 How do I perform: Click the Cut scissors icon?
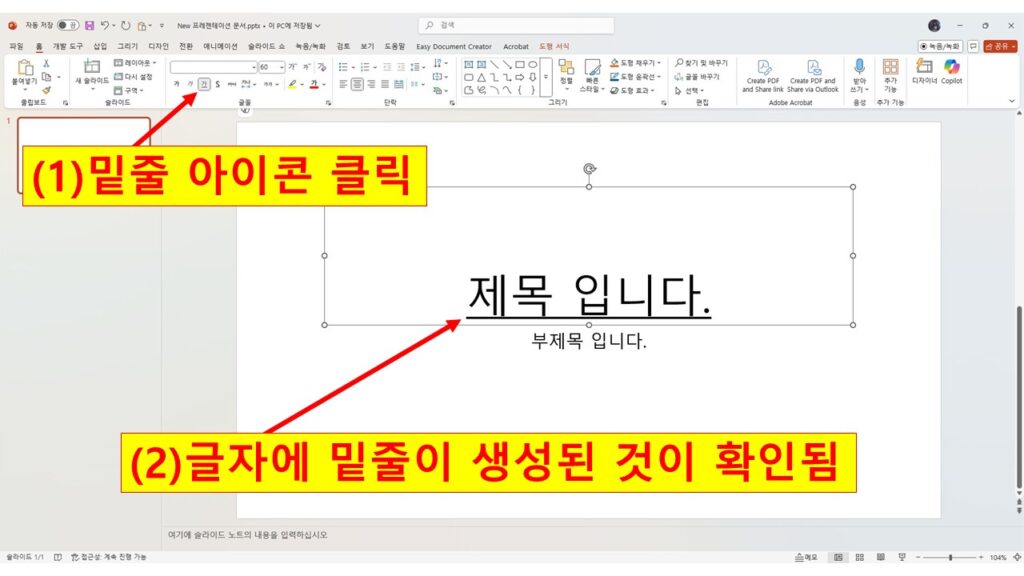pyautogui.click(x=46, y=63)
